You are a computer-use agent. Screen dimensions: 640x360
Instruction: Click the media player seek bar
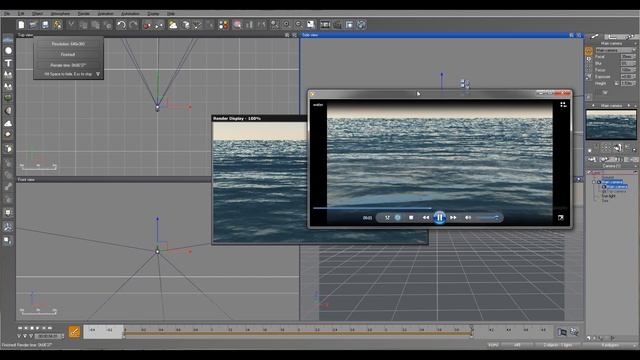coord(440,209)
